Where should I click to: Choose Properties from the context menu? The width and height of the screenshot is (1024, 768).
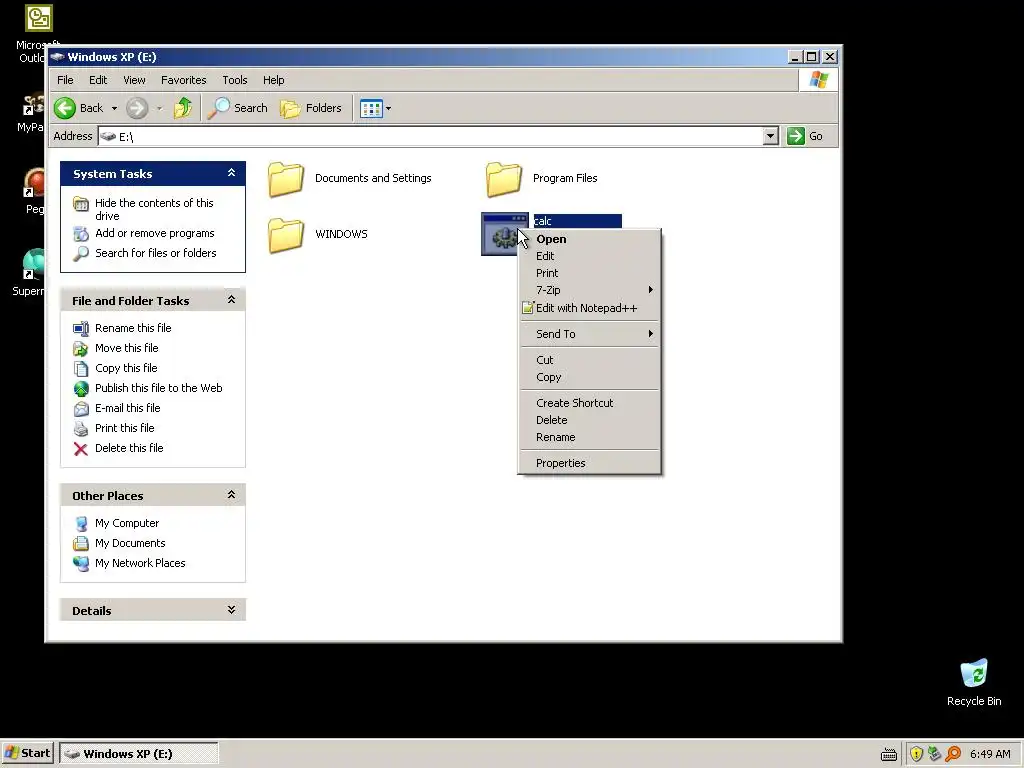tap(589, 463)
